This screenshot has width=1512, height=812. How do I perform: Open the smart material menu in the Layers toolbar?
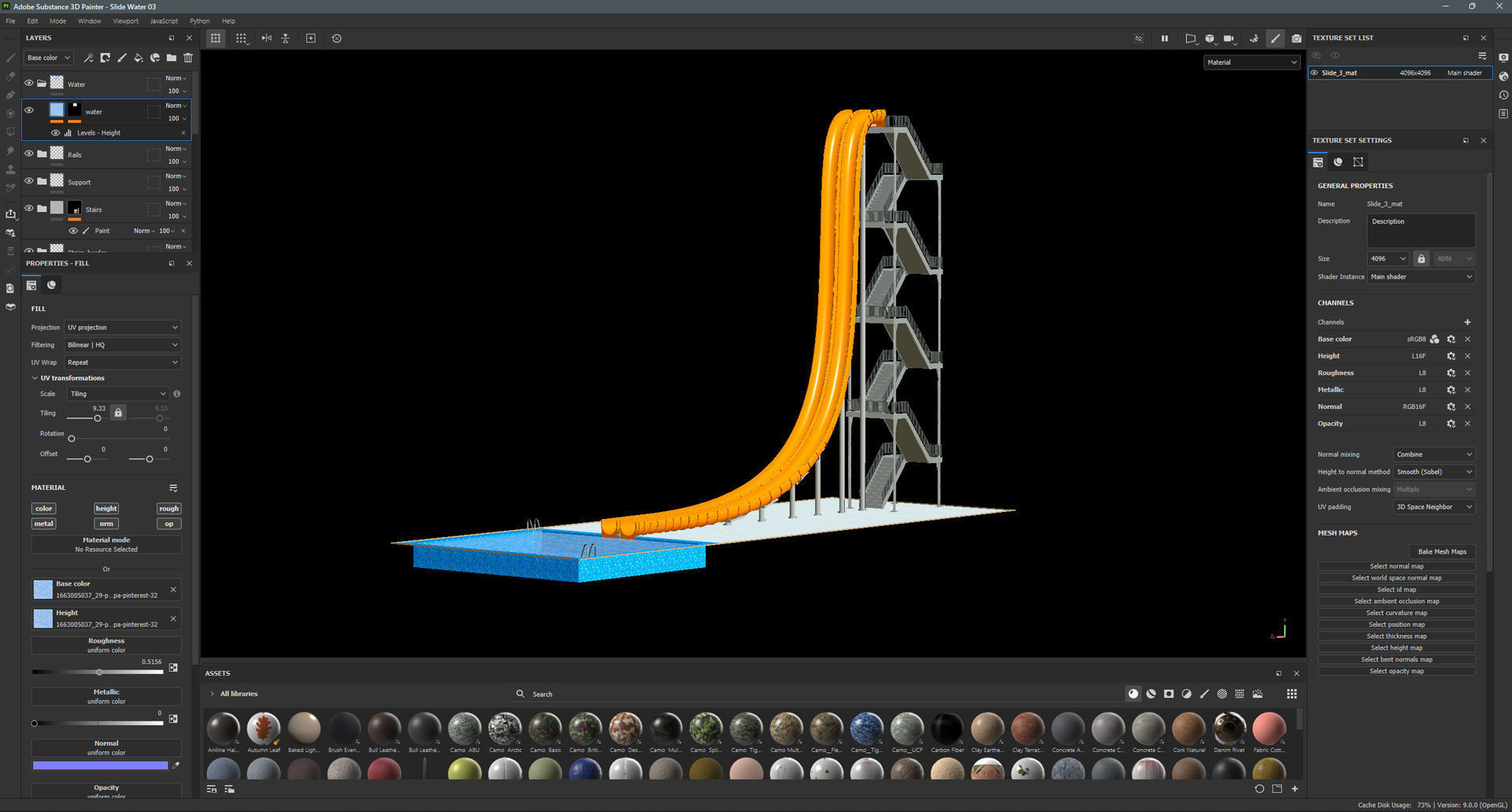pyautogui.click(x=154, y=57)
